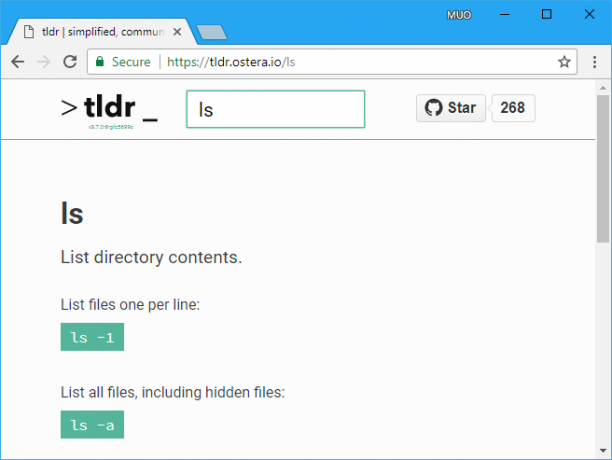Select the ls -a command block
The height and width of the screenshot is (460, 612).
92,424
